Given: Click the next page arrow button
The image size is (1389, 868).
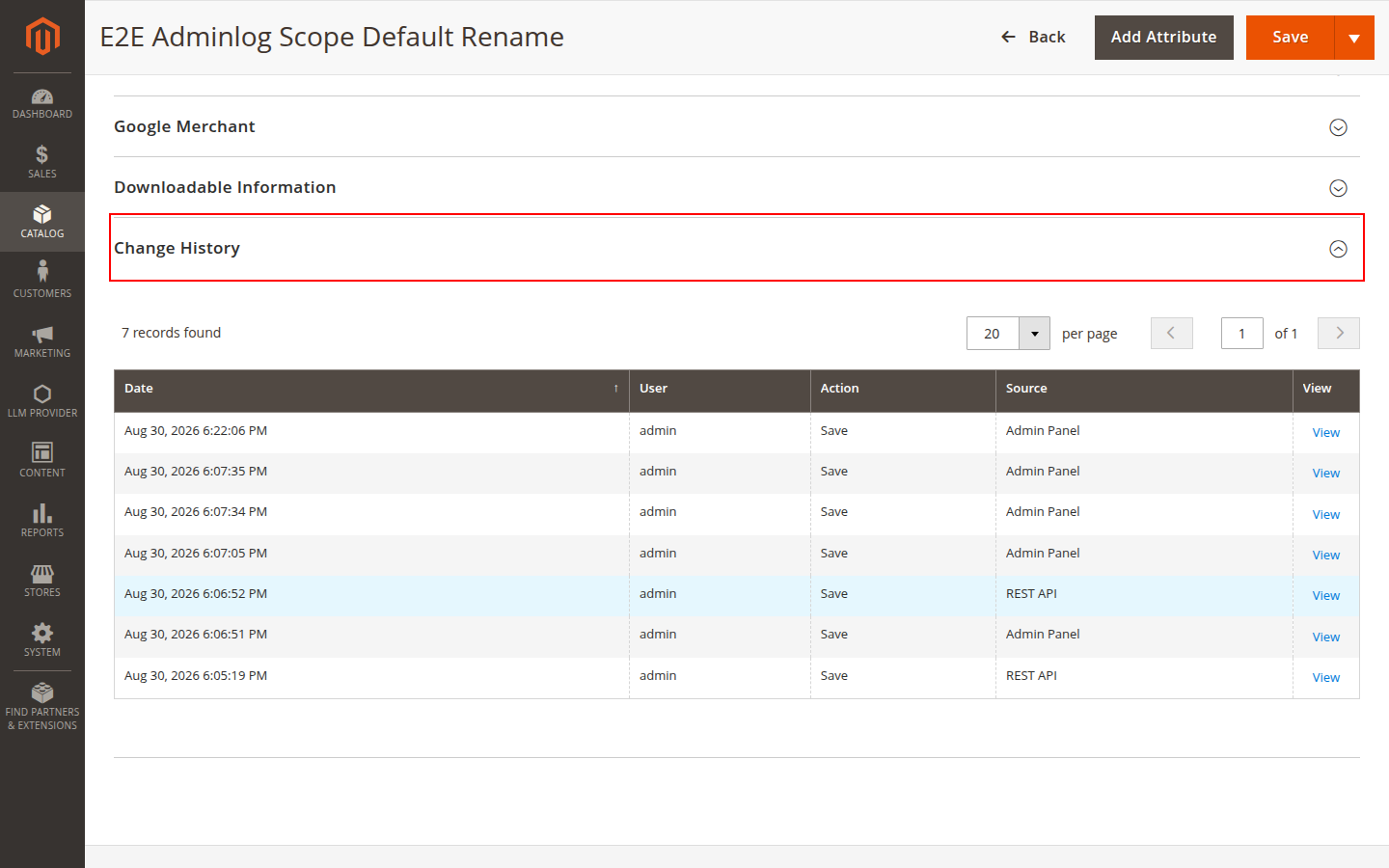Looking at the screenshot, I should pos(1339,333).
